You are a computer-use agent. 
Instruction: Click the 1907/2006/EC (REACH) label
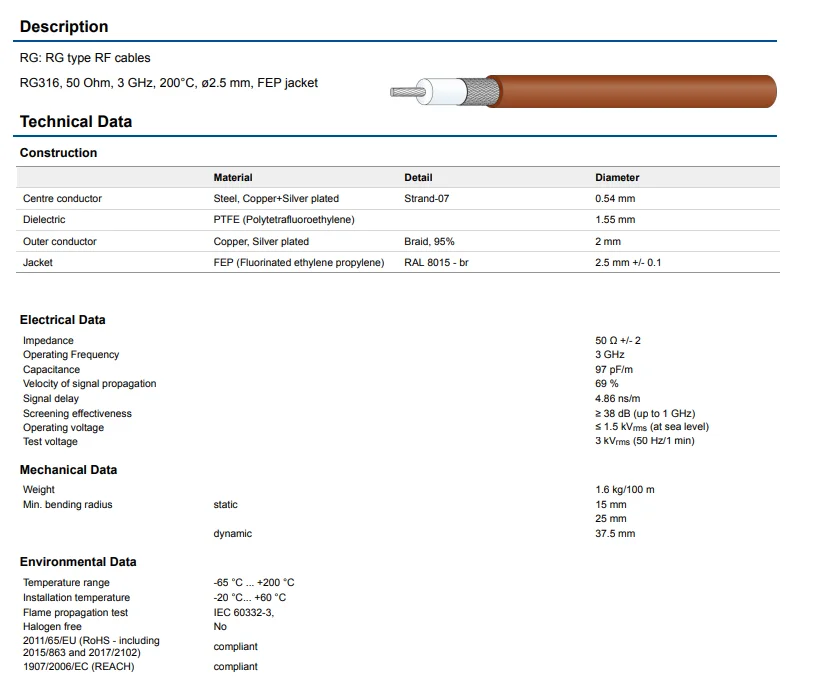click(x=79, y=666)
